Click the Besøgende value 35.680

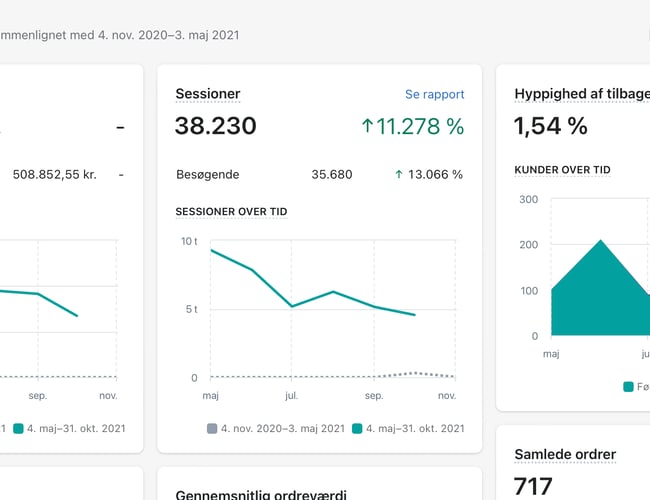331,174
